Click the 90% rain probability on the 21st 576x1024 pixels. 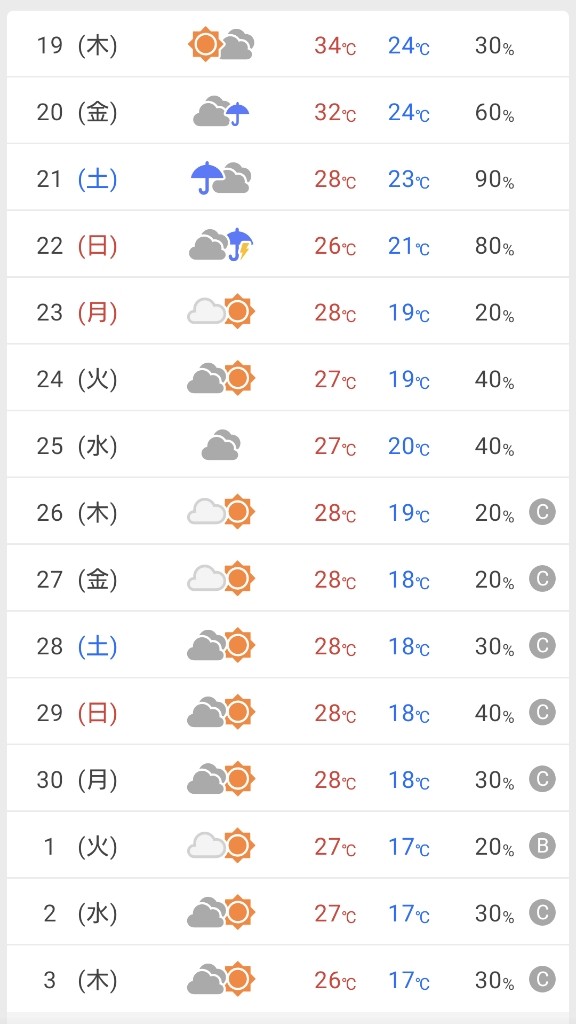tap(494, 179)
